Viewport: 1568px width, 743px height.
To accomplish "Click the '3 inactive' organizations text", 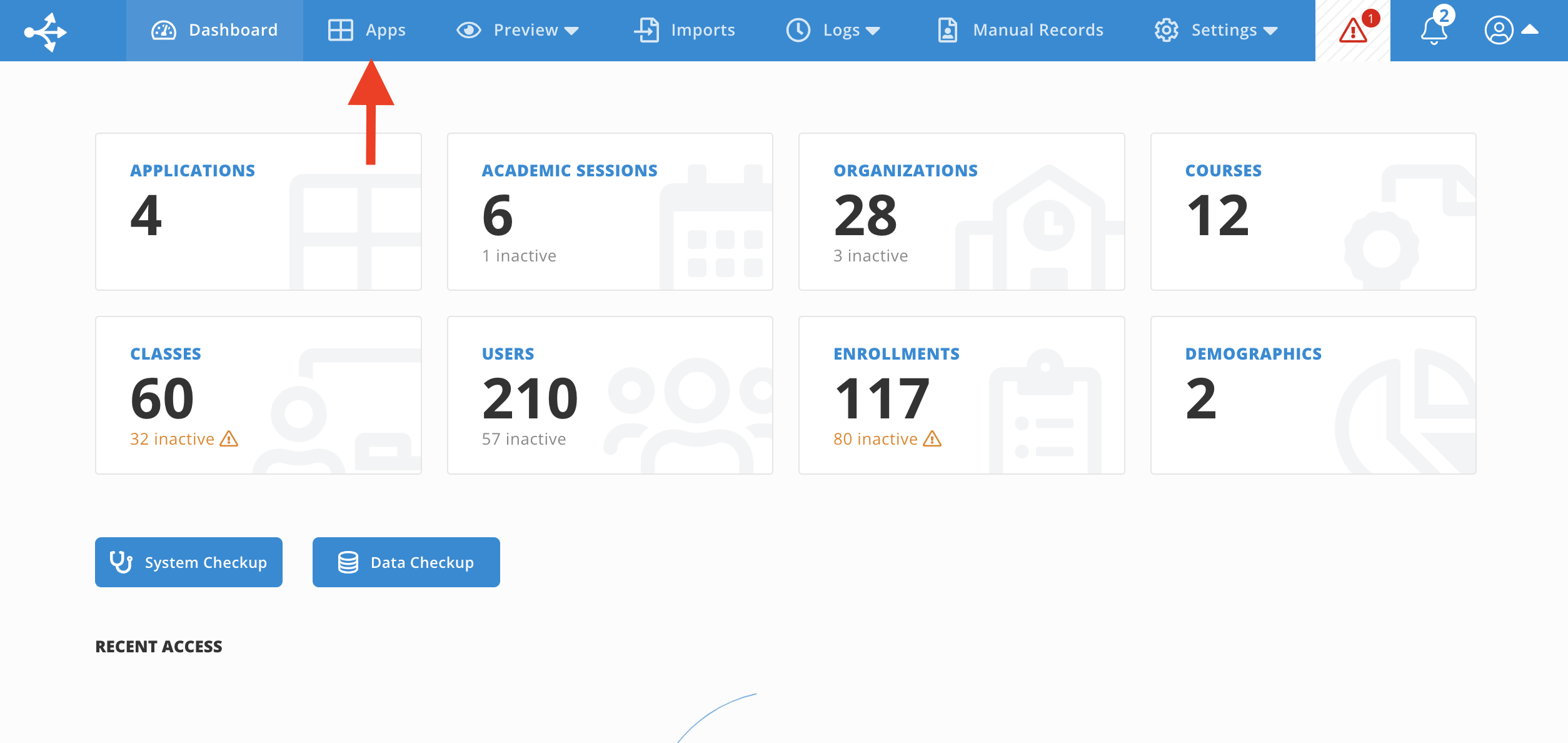I will [x=870, y=256].
